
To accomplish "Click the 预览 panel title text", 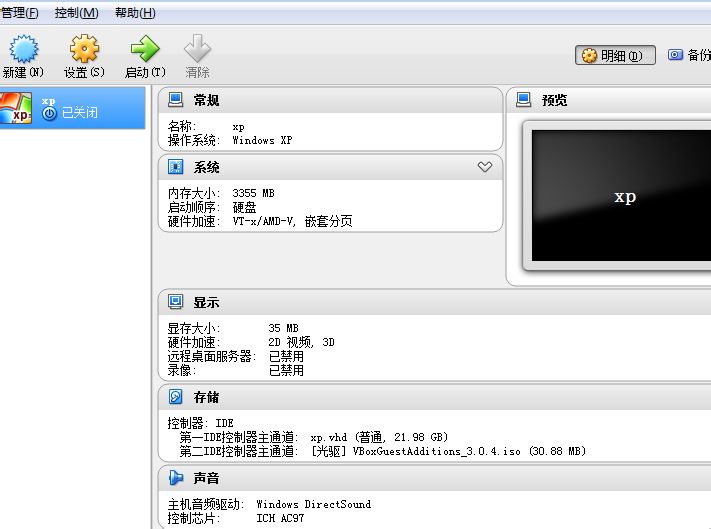I will tap(555, 100).
